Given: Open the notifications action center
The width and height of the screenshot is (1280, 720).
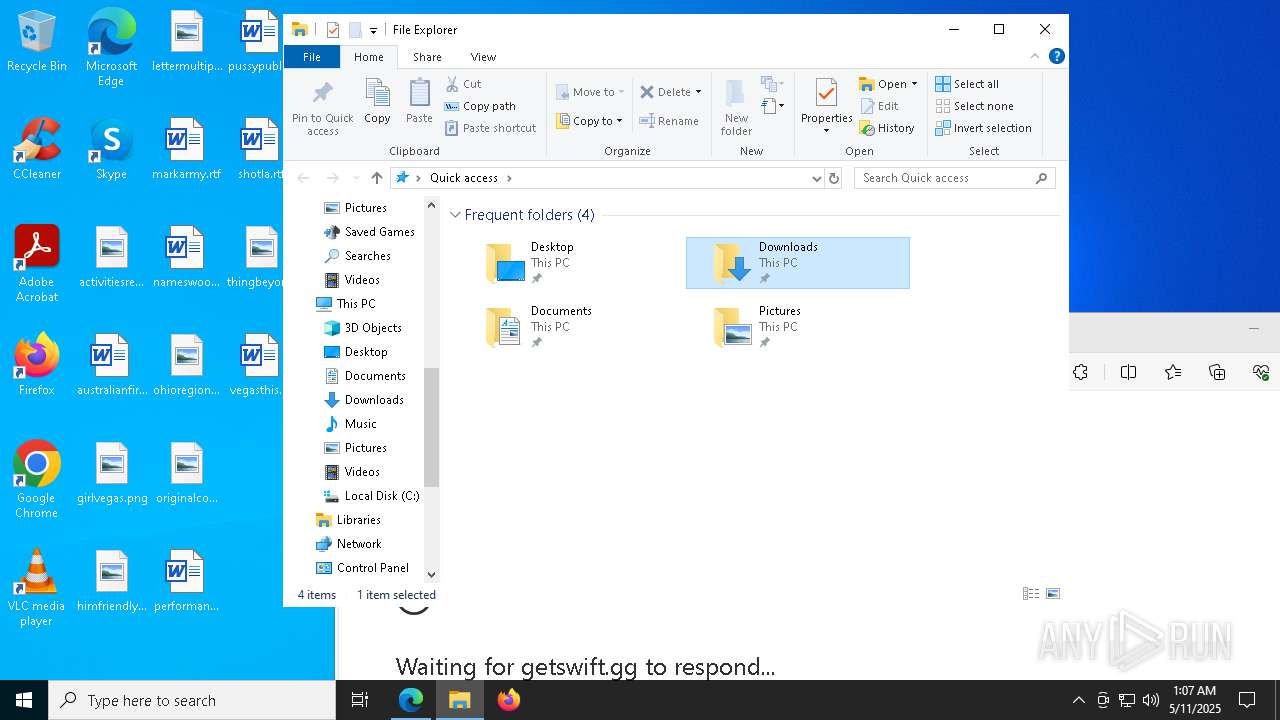Looking at the screenshot, I should tap(1247, 700).
